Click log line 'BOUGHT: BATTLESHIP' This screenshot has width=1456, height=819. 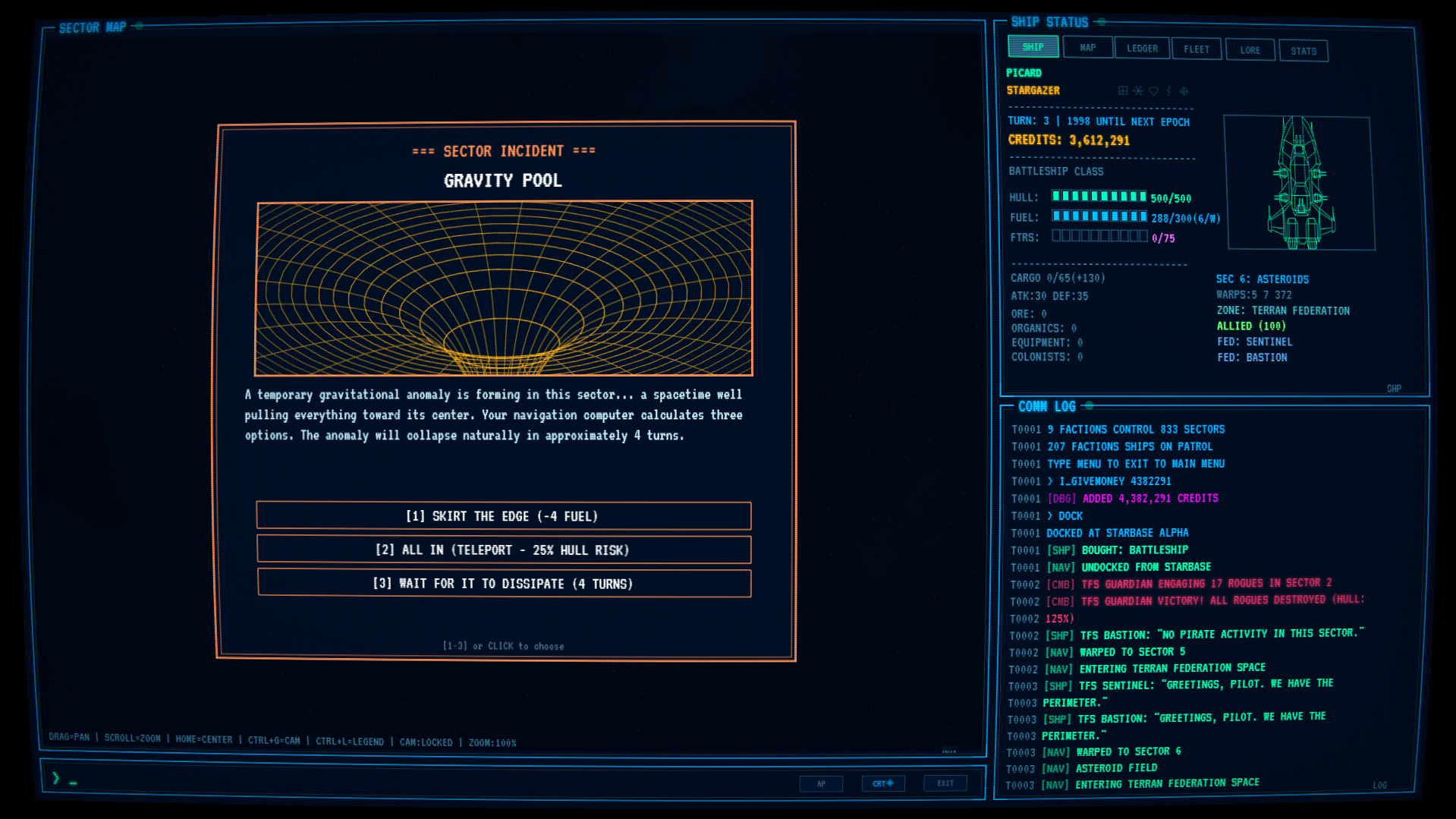(x=1134, y=550)
